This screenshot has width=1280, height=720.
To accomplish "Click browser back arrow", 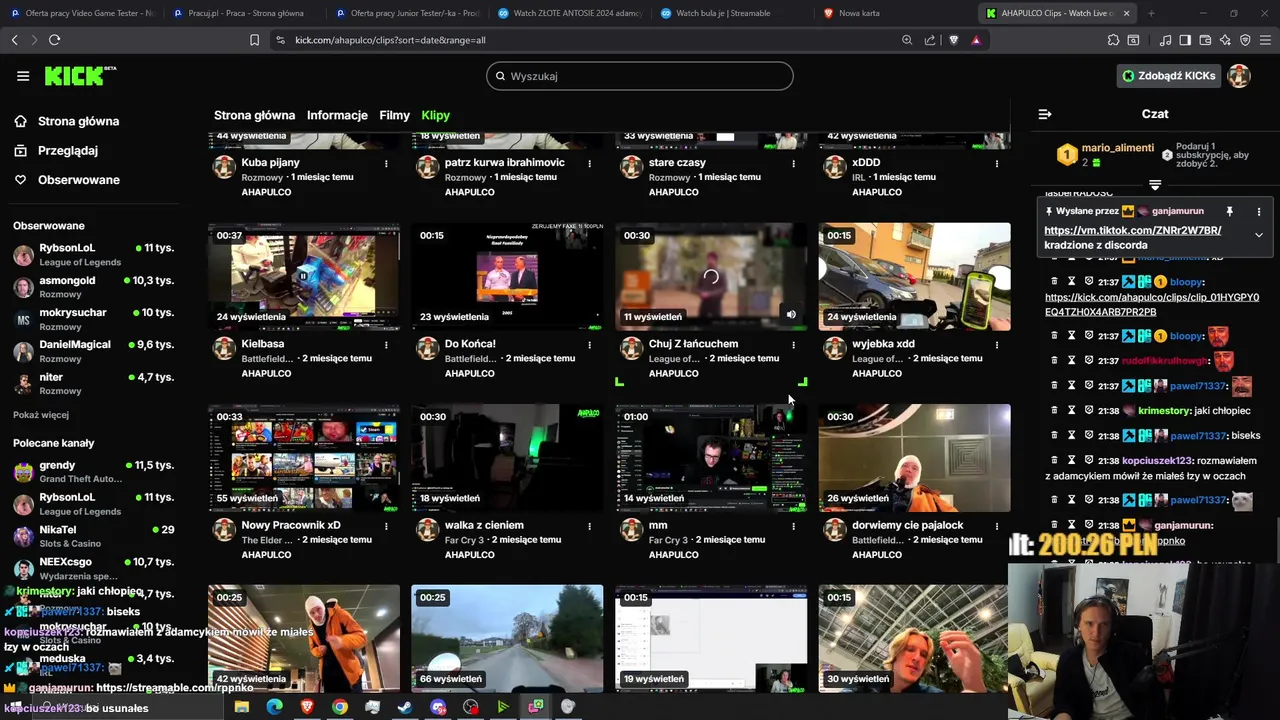I will click(x=14, y=40).
